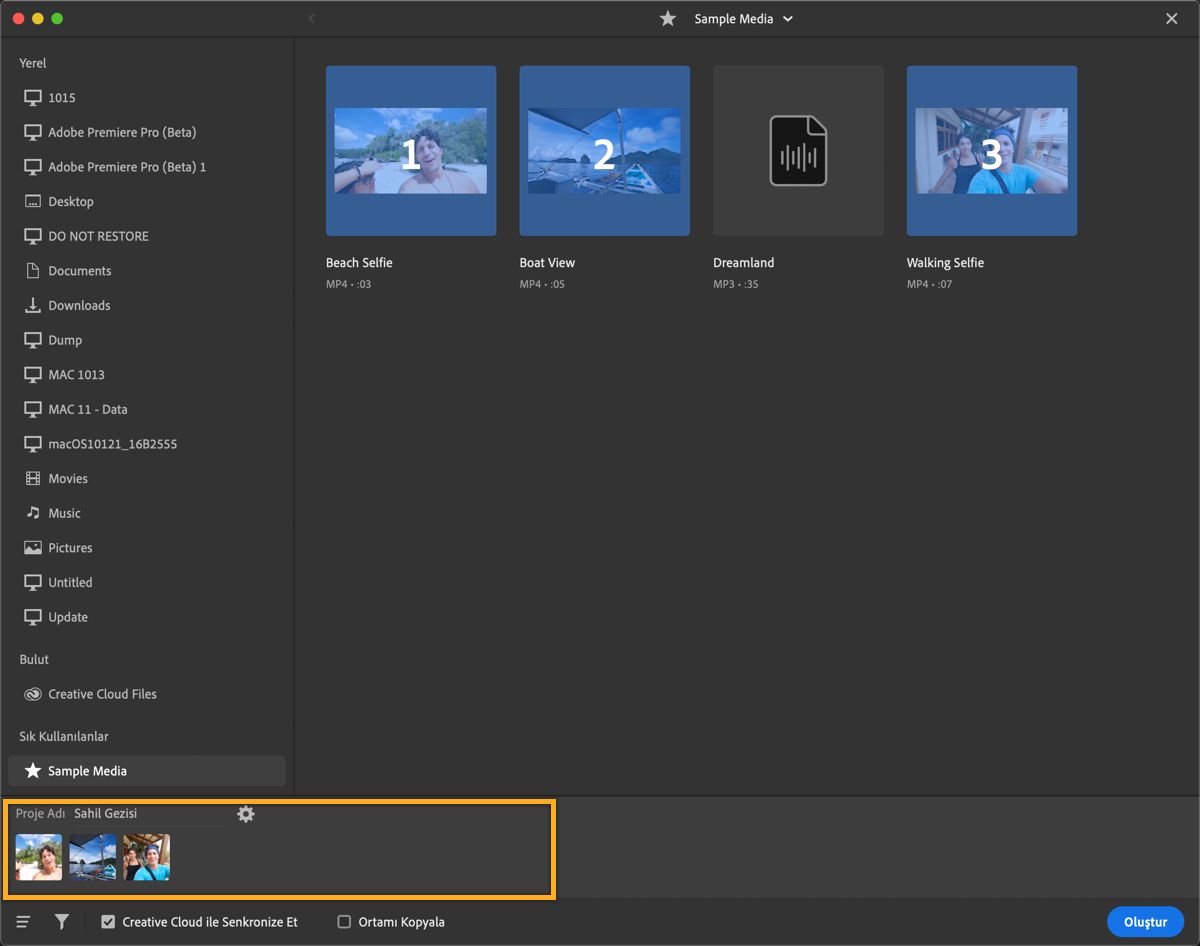Click the Sık Kullanılanlar section heading
This screenshot has width=1200, height=946.
[64, 736]
